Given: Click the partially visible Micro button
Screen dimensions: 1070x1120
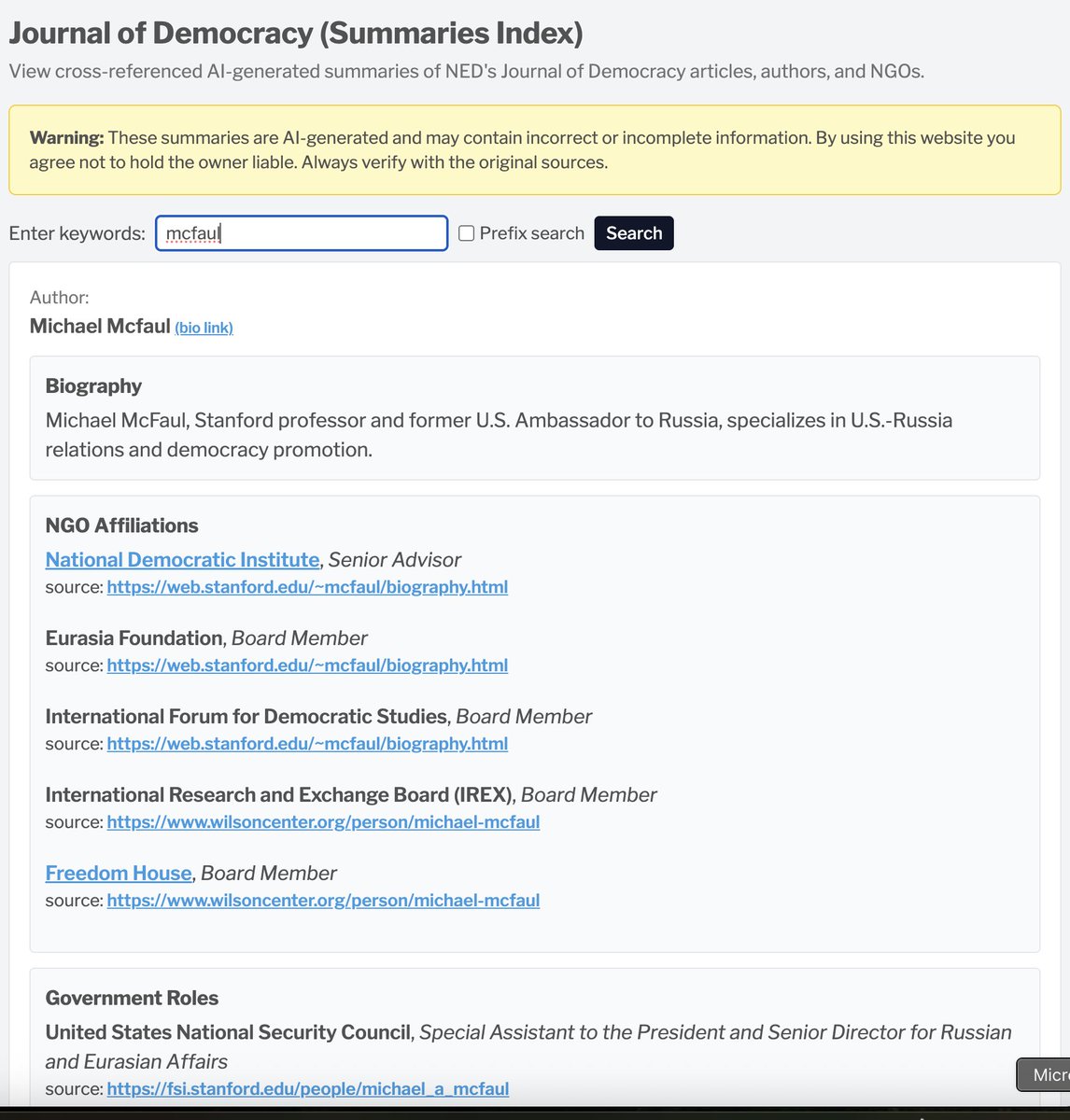Looking at the screenshot, I should 1044,1075.
